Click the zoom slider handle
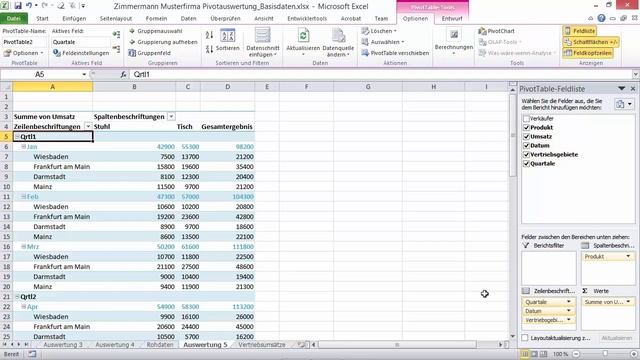The width and height of the screenshot is (640, 360). coord(605,354)
